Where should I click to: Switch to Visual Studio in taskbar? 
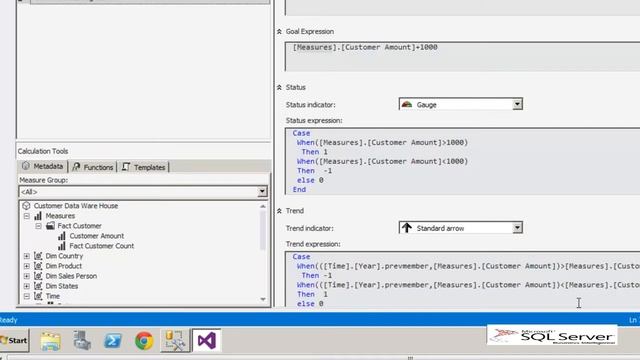207,340
